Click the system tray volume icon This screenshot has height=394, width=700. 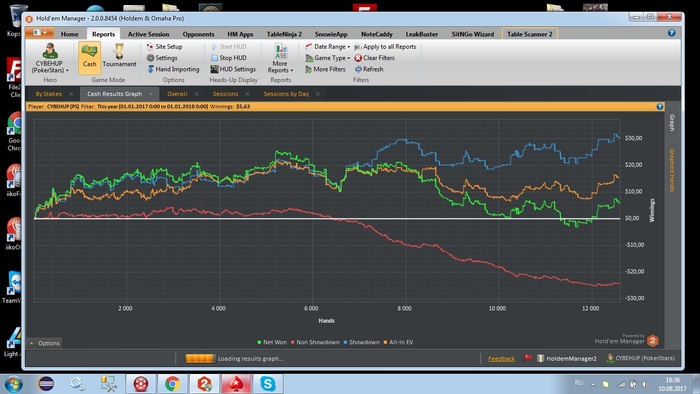tap(645, 384)
